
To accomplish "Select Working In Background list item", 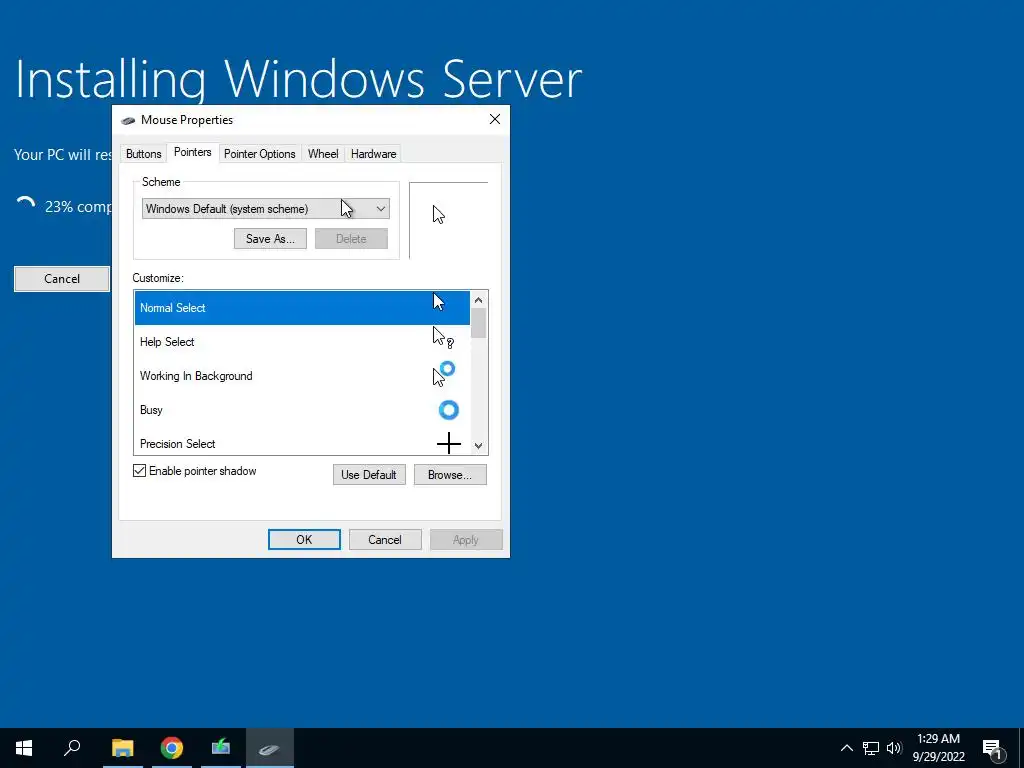I will click(302, 376).
